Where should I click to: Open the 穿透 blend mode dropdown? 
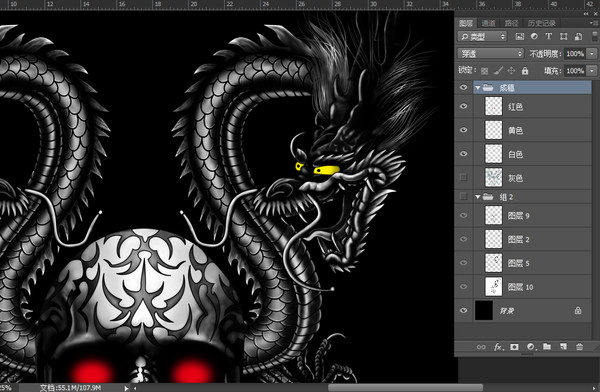click(491, 54)
